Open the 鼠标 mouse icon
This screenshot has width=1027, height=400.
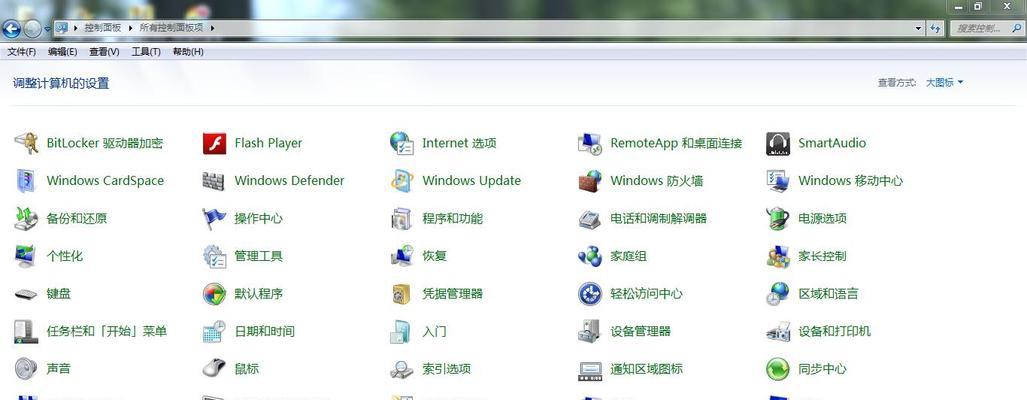pos(214,369)
